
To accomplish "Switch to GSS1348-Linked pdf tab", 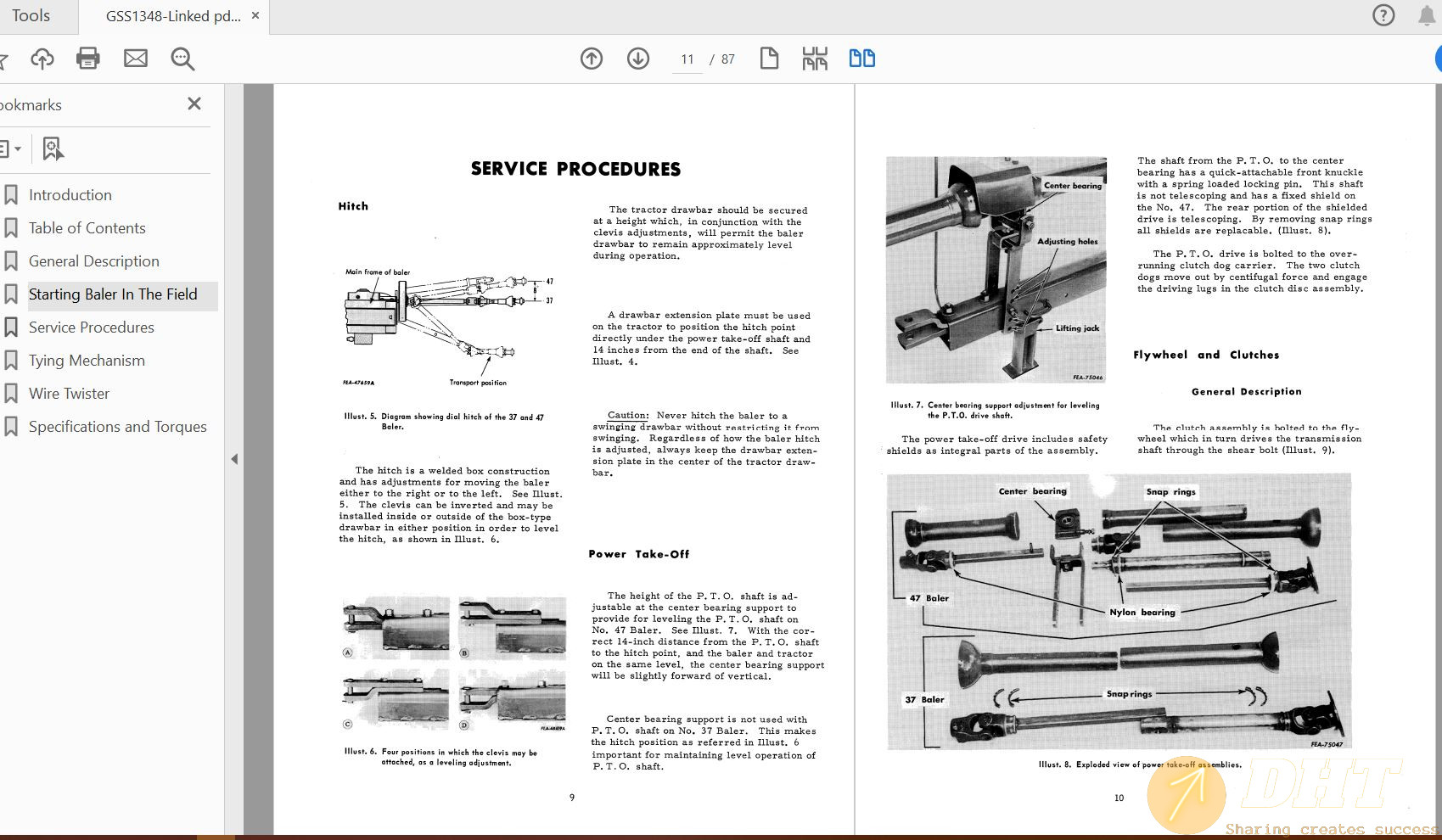I will (x=173, y=16).
